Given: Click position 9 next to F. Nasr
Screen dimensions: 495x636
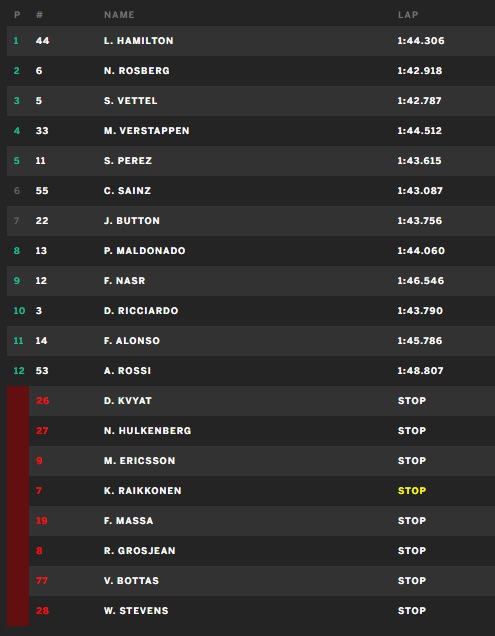Looking at the screenshot, I should (17, 281).
